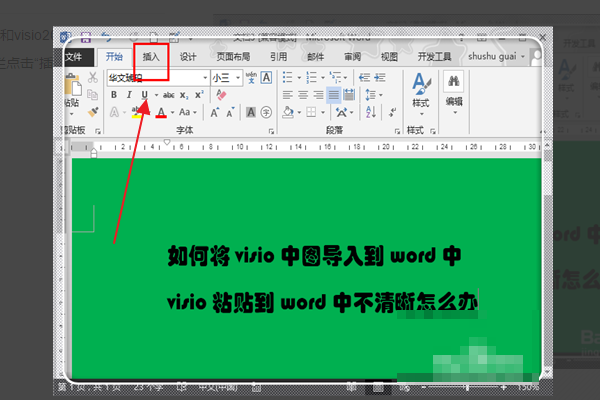Toggle strikethrough abc formatting
600x400 pixels.
tap(169, 95)
